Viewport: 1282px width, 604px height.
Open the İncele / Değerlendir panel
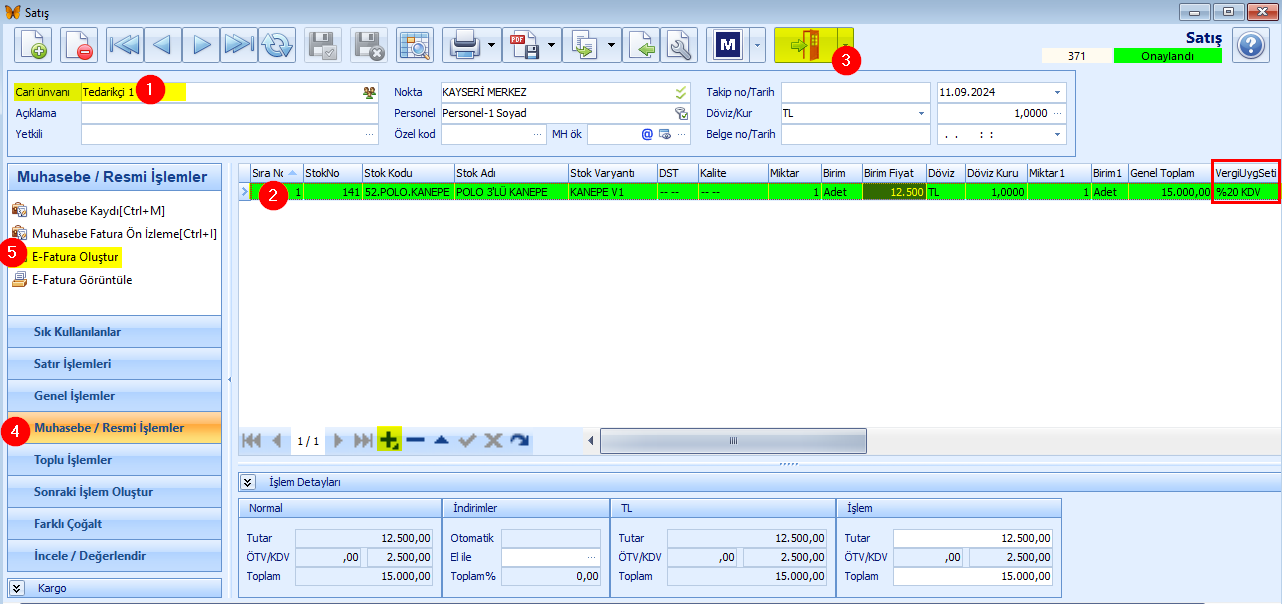114,556
